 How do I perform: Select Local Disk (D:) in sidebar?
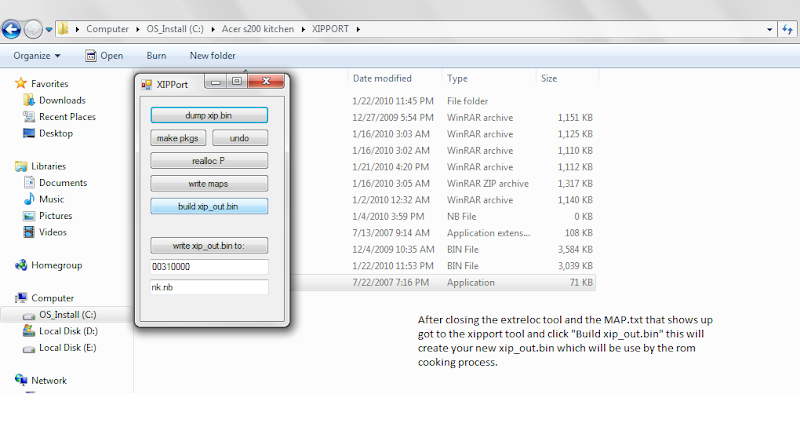click(68, 331)
